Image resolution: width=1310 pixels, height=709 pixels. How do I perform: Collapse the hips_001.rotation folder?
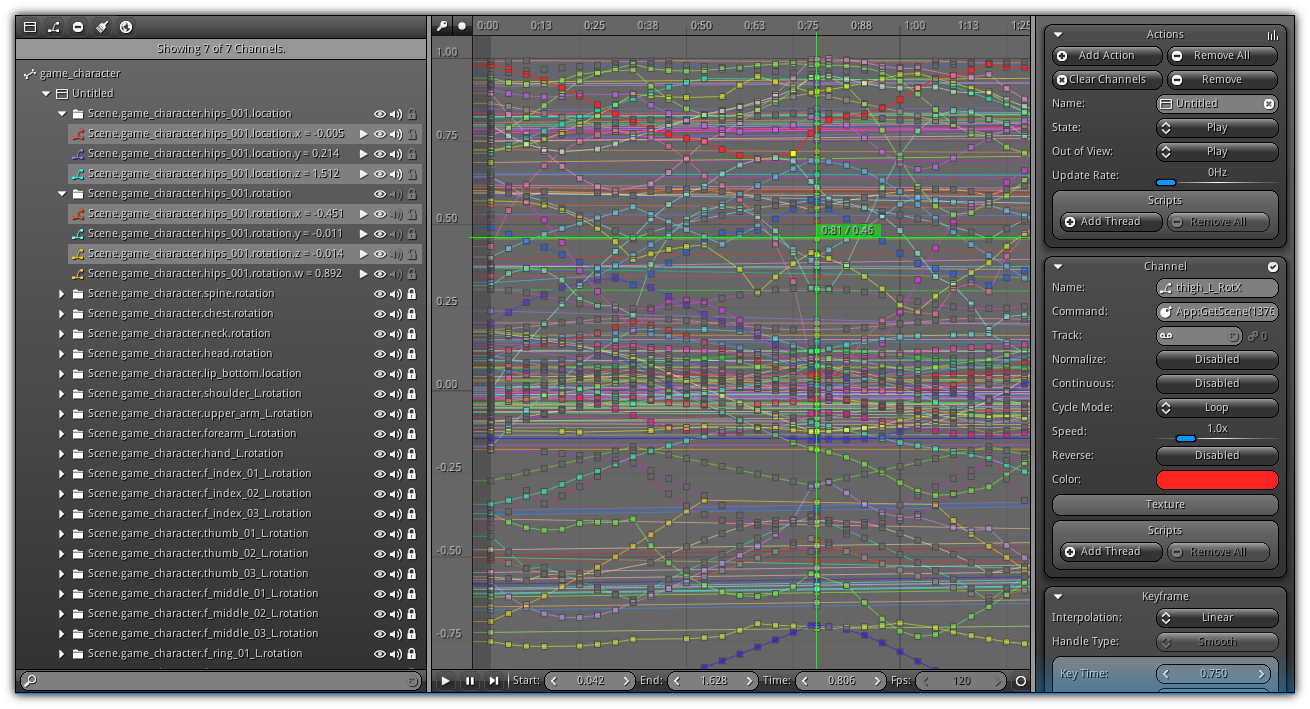[62, 194]
